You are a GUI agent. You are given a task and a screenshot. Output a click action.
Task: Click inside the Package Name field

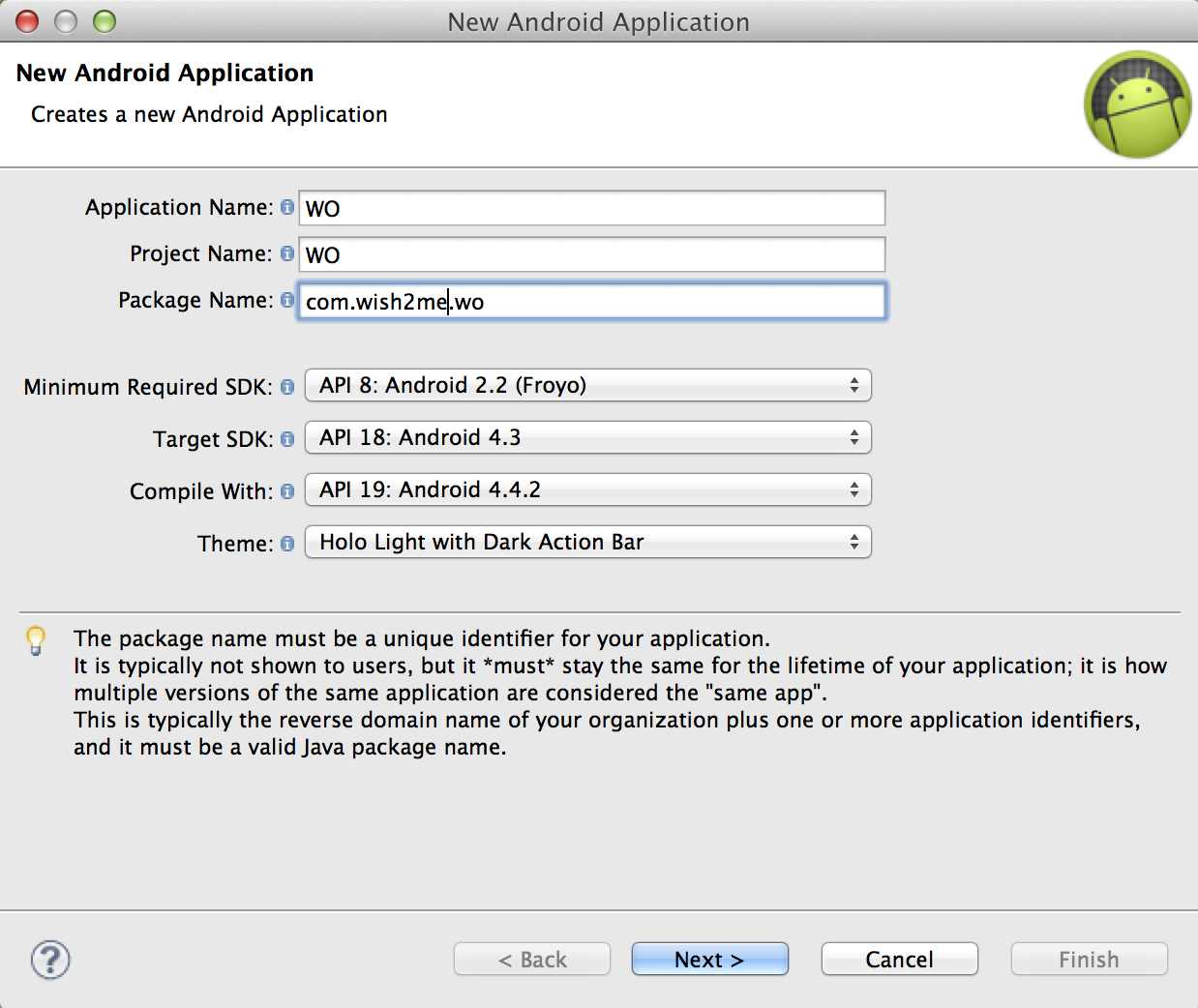pos(592,301)
